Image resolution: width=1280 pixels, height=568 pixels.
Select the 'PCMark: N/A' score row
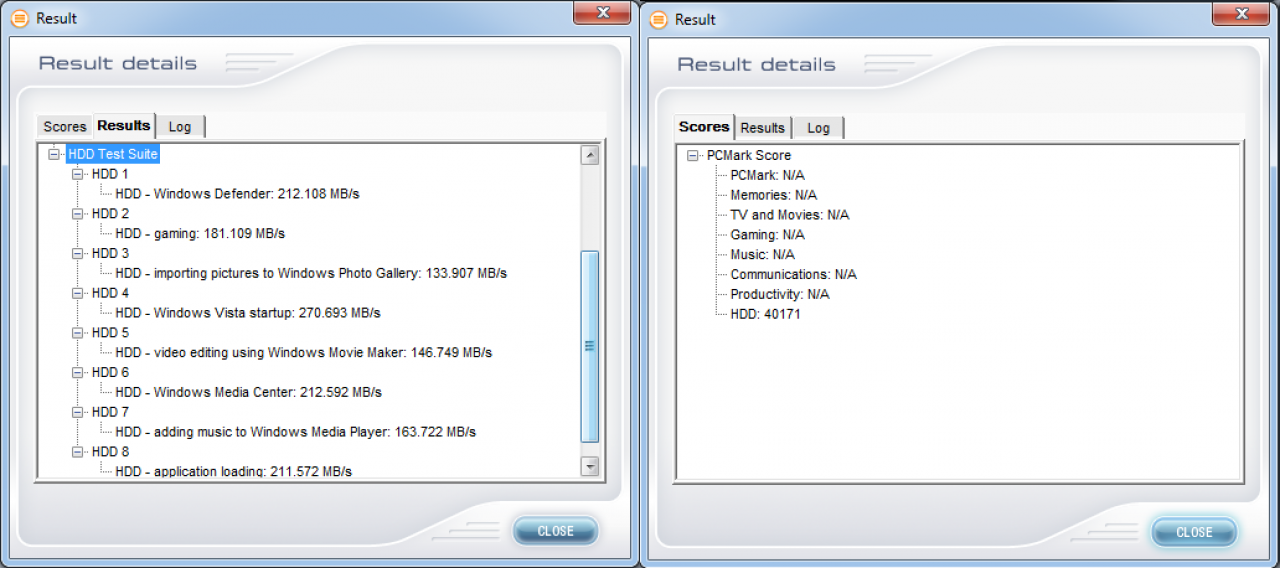pyautogui.click(x=767, y=175)
